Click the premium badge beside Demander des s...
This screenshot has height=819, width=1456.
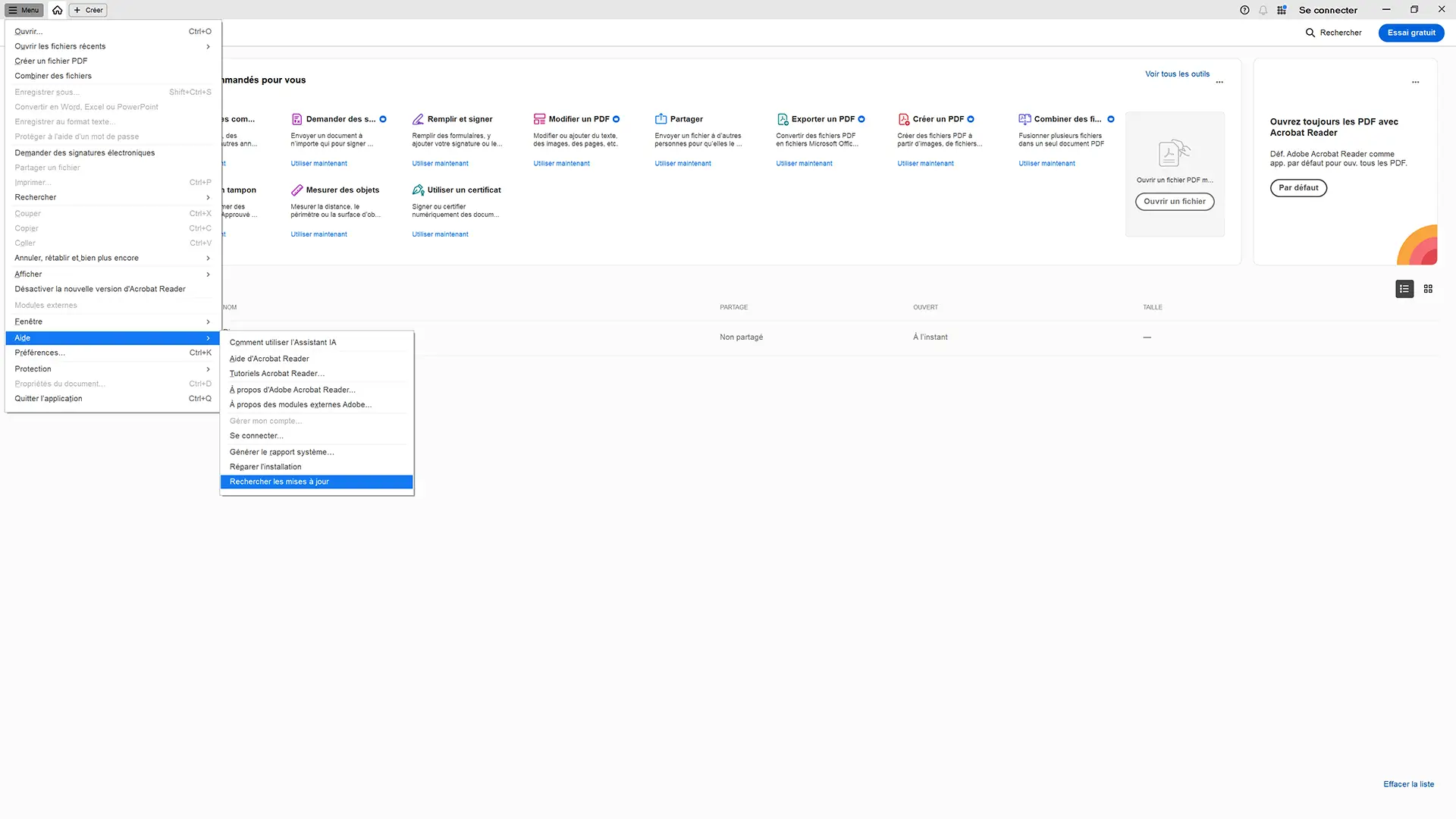coord(383,119)
